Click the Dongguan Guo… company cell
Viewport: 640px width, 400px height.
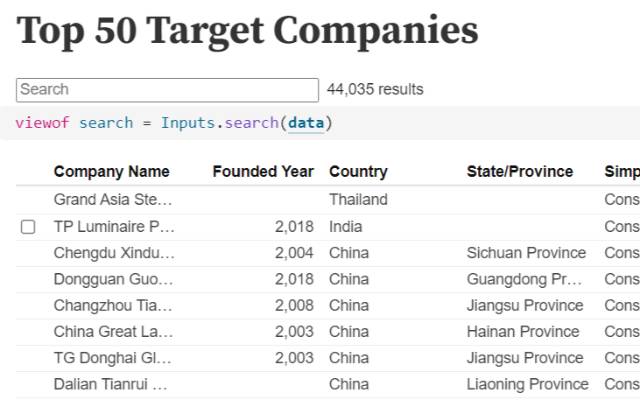114,279
